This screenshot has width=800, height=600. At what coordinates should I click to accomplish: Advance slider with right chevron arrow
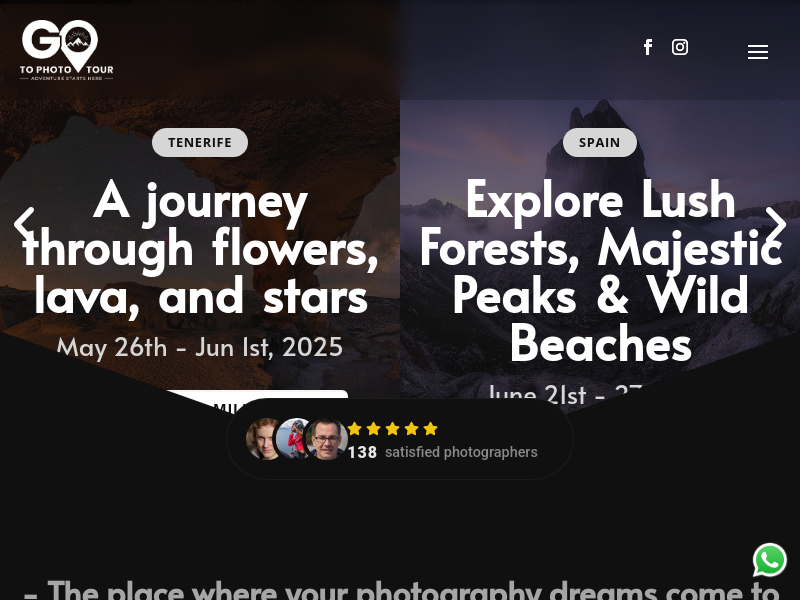[776, 224]
